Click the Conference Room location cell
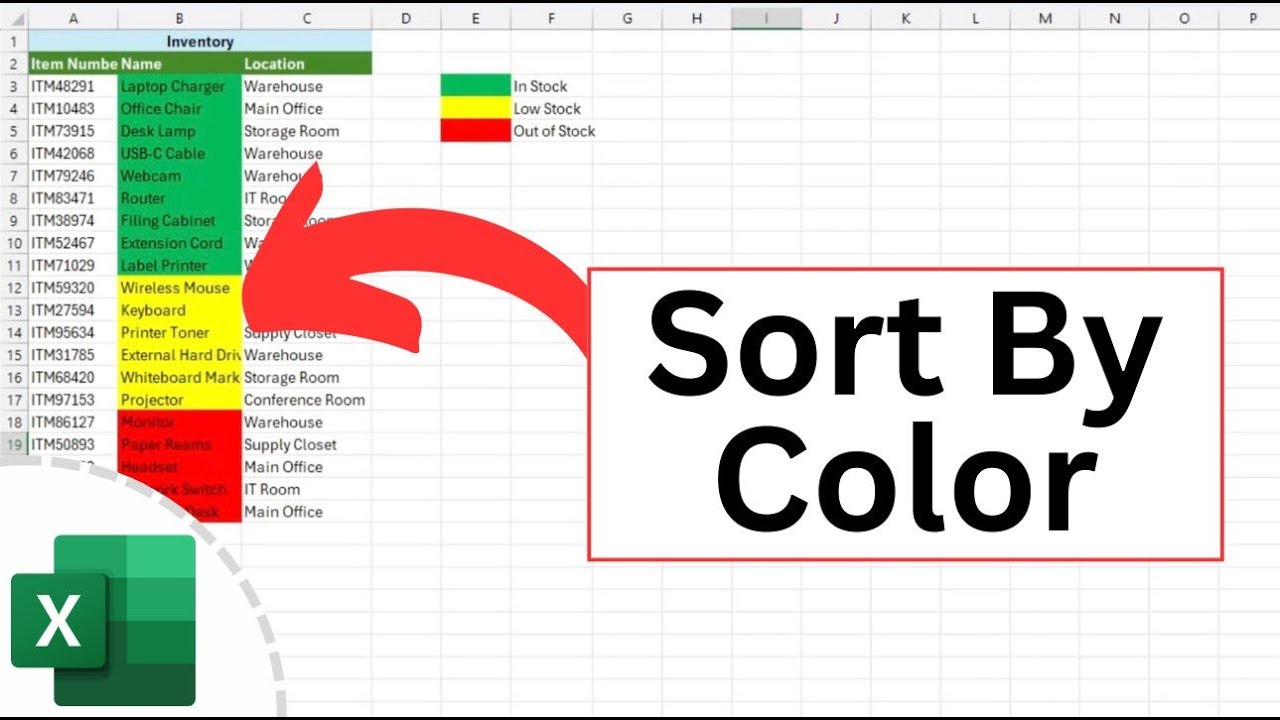The image size is (1280, 720). click(306, 399)
